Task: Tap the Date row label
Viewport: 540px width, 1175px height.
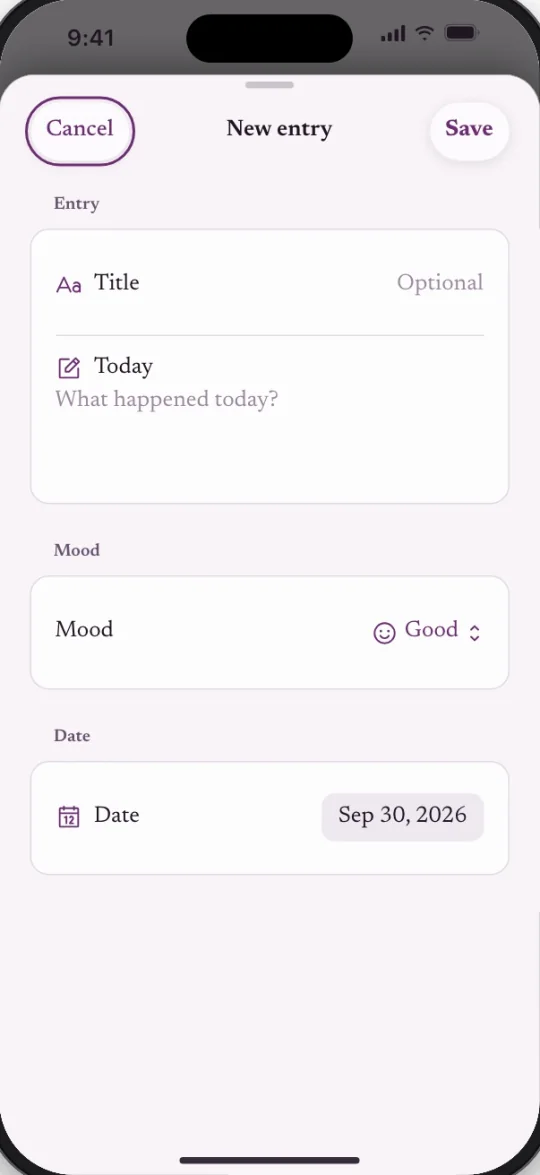Action: (117, 815)
